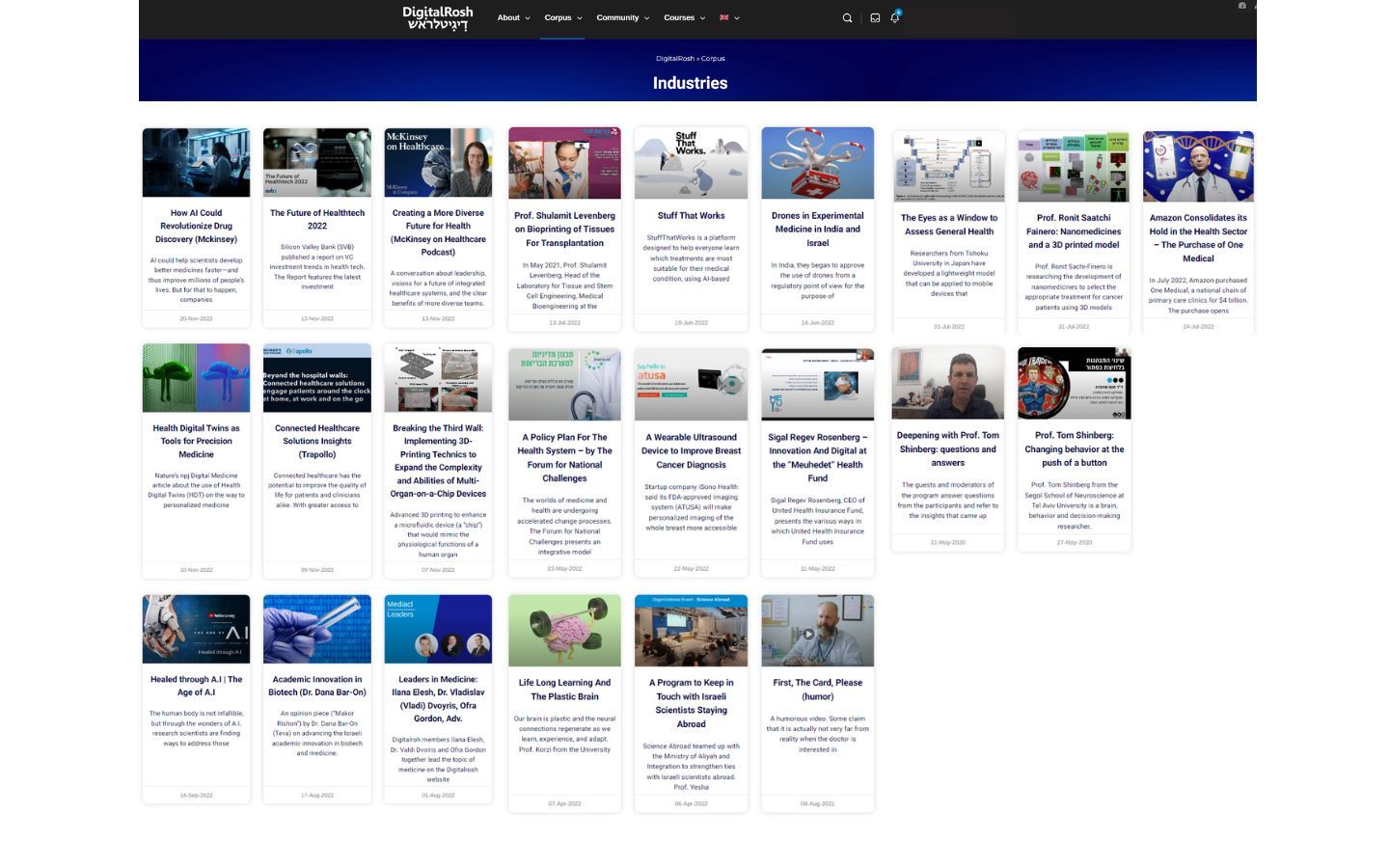Expand the language selector chevron
The image size is (1389, 868).
737,18
